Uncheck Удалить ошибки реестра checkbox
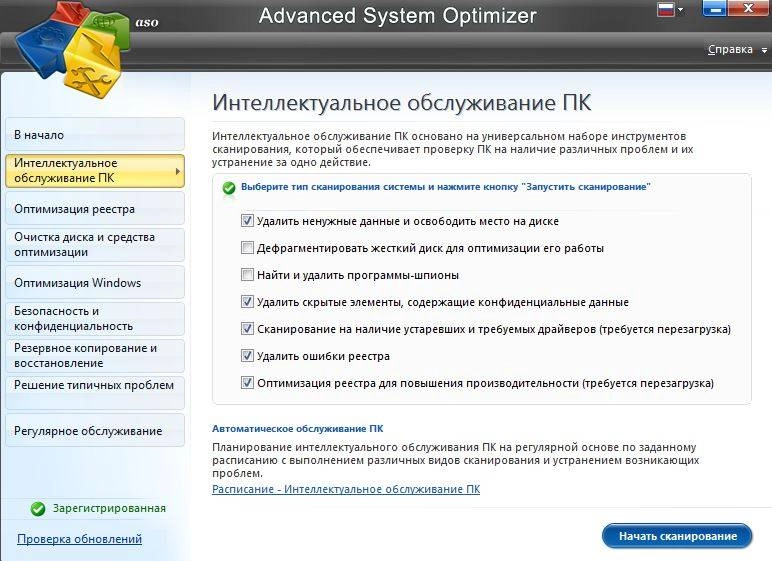772x561 pixels. [247, 356]
